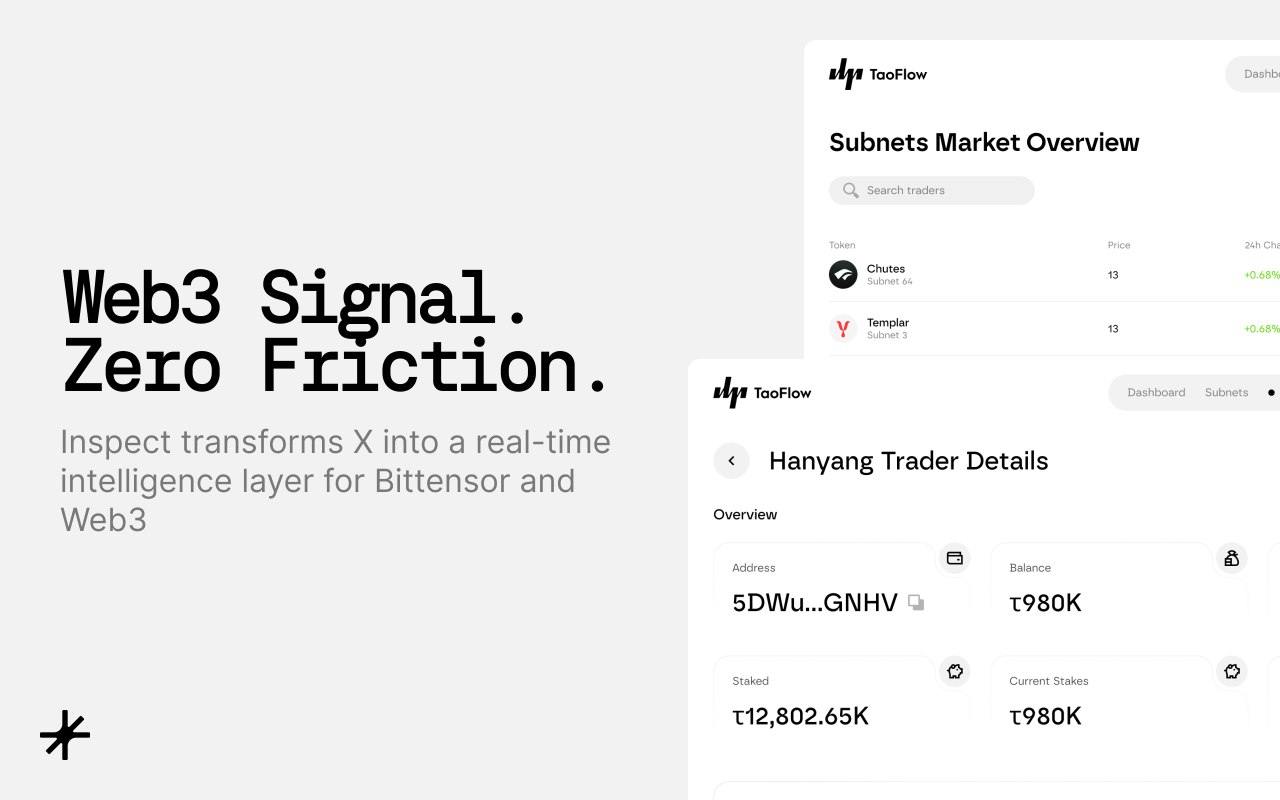Select the Templar token icon in the table

(x=843, y=328)
